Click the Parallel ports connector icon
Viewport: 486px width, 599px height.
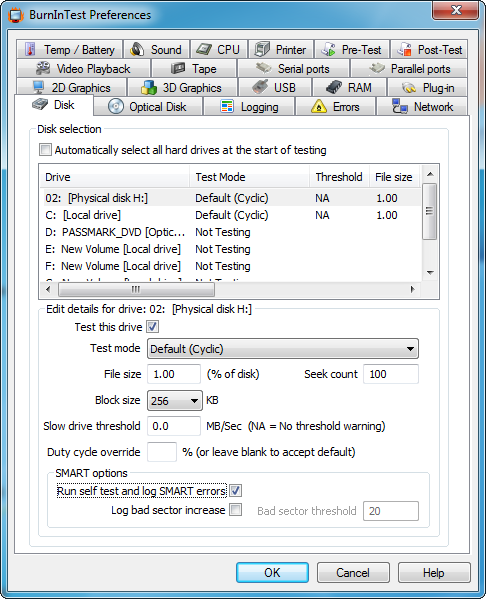[377, 68]
